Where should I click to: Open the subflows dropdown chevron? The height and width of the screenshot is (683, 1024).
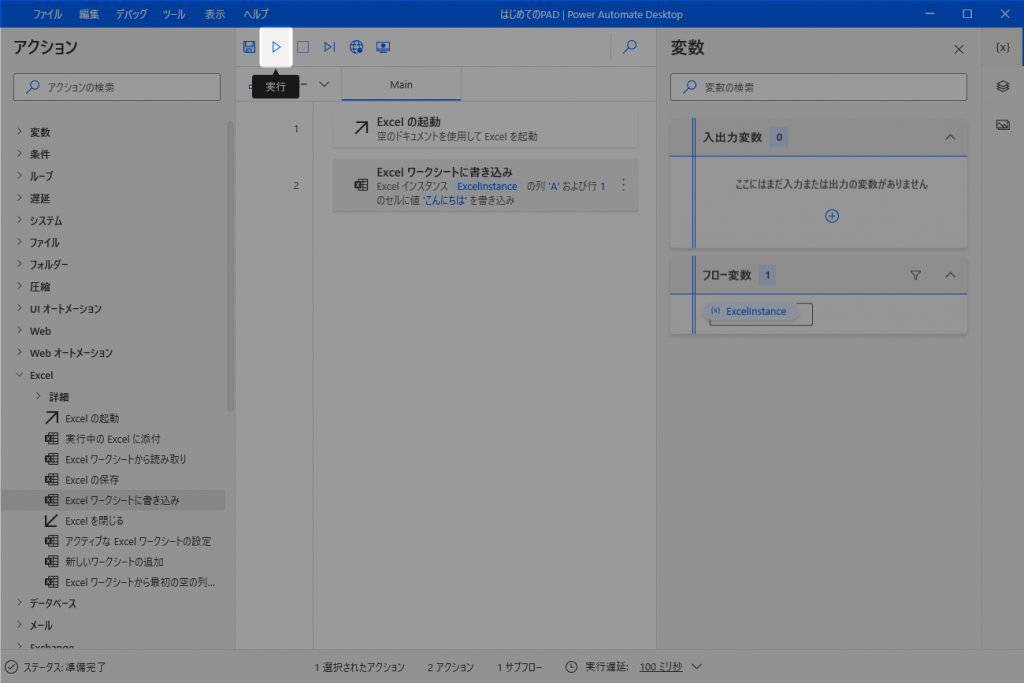tap(324, 84)
